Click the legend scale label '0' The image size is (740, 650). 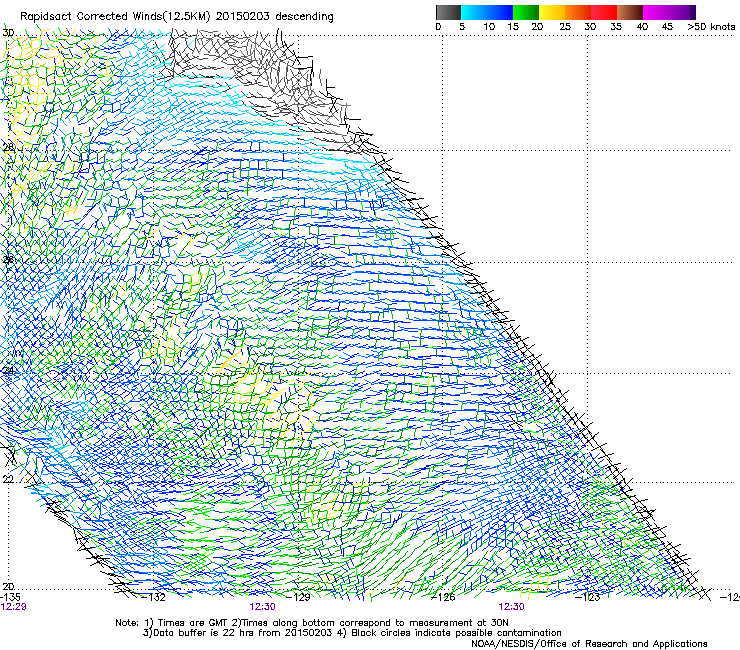point(438,27)
